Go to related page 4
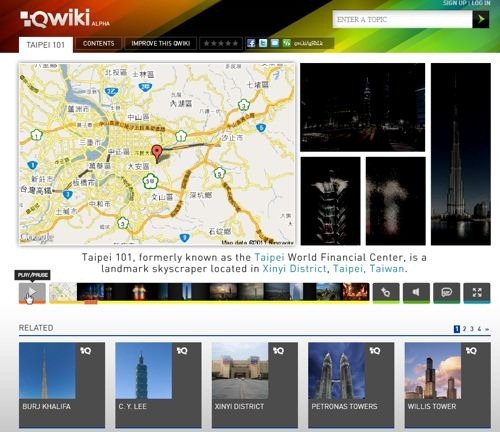The image size is (500, 432). 479,329
